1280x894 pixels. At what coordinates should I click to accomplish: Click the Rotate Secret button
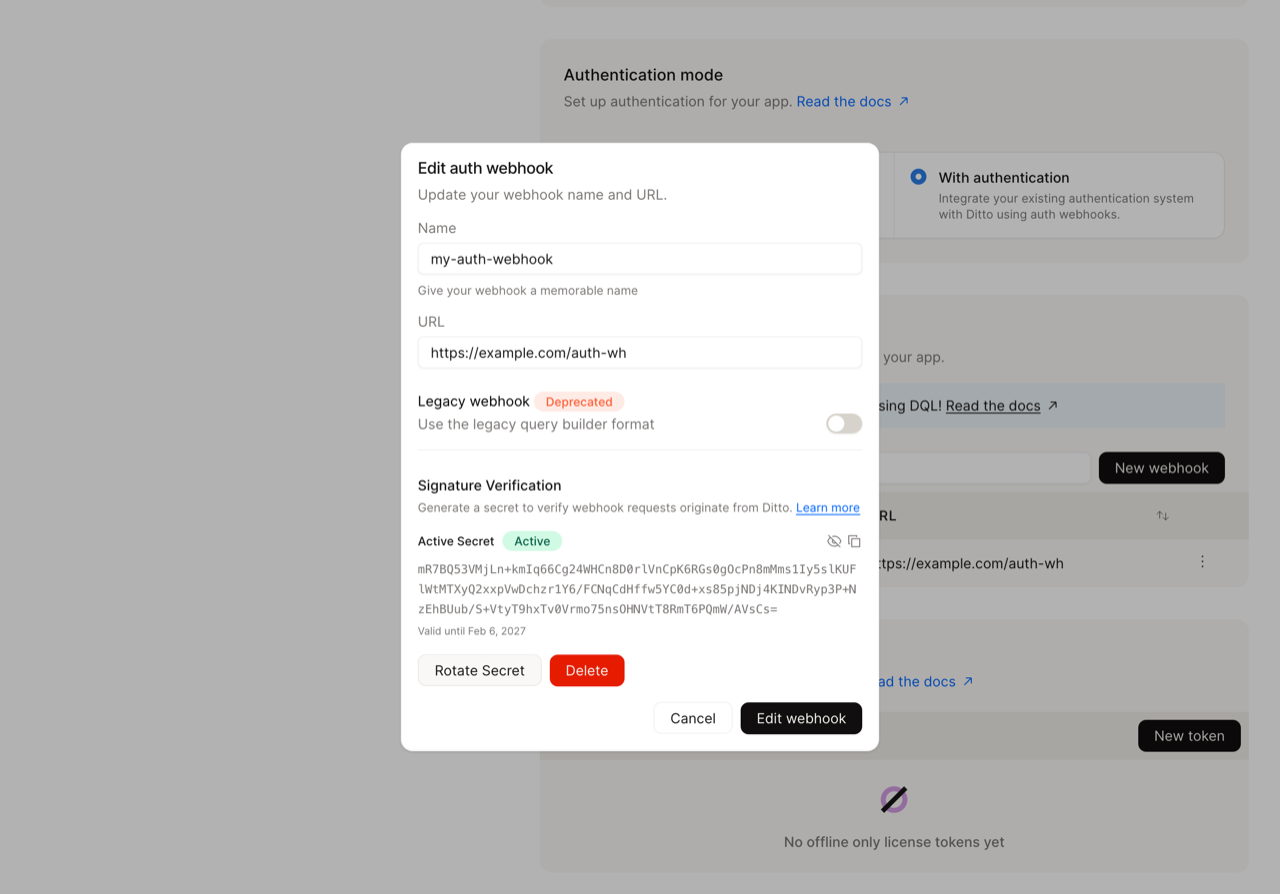point(479,670)
